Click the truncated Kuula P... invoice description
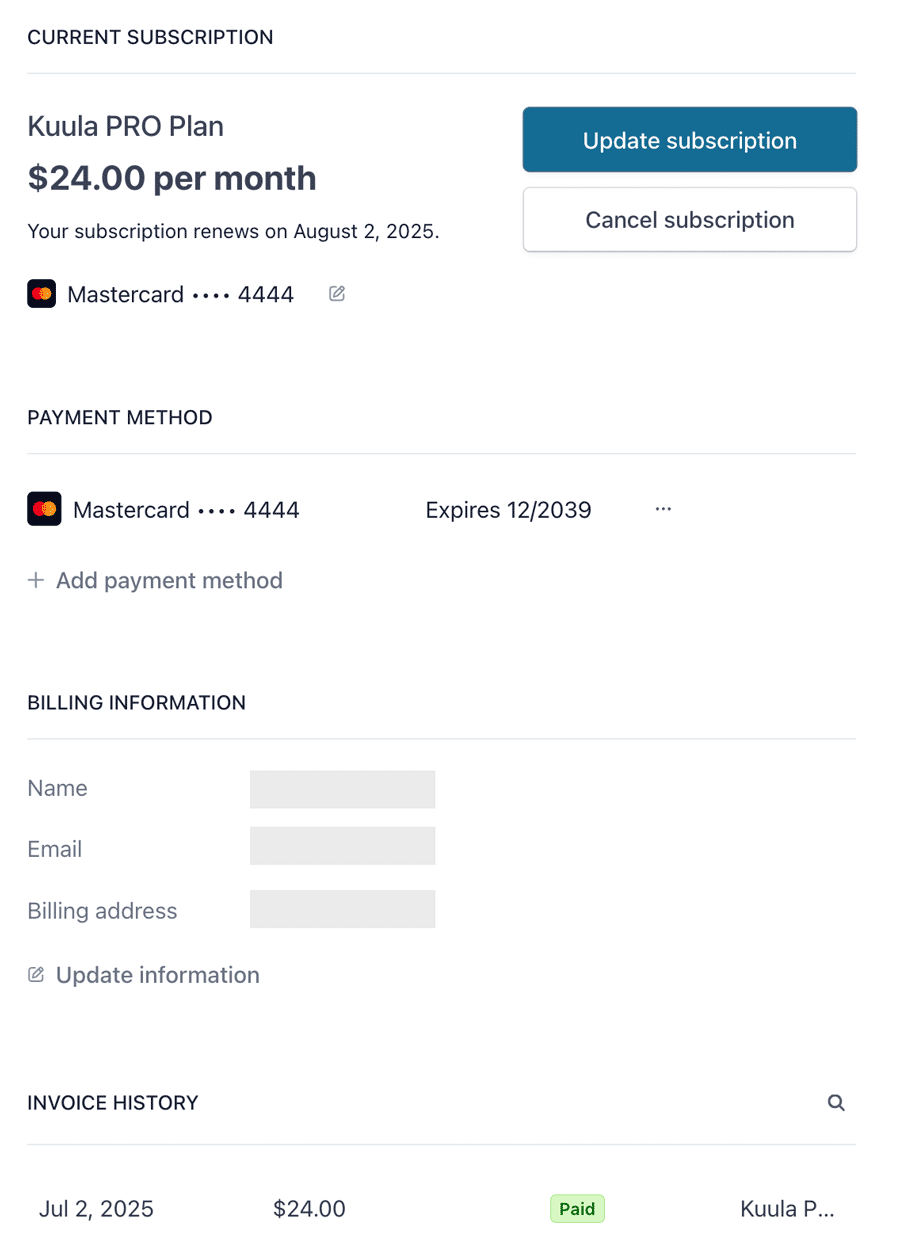 pyautogui.click(x=787, y=1209)
